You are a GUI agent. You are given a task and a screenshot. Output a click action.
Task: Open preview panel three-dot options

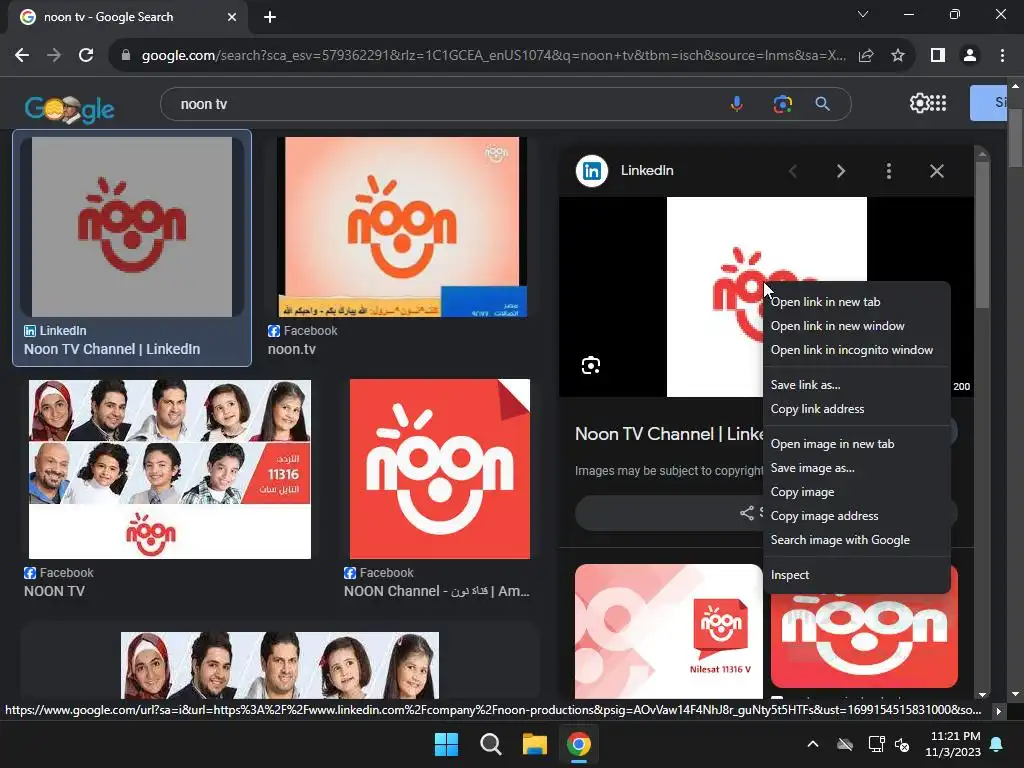(x=889, y=171)
